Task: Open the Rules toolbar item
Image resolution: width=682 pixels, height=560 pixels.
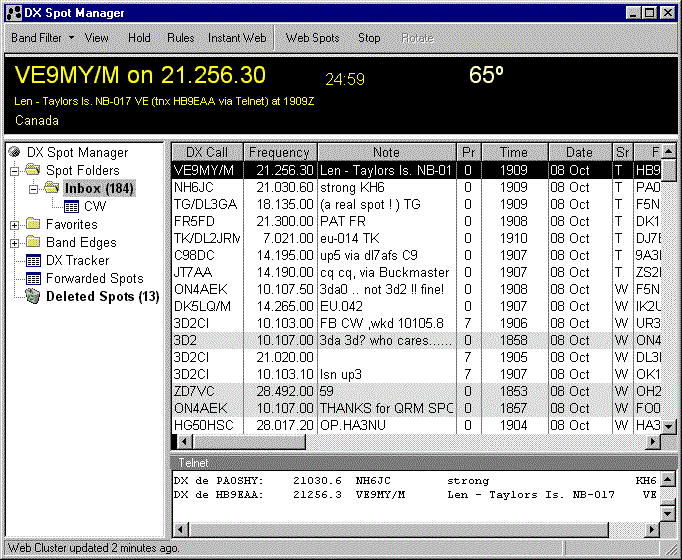Action: 181,38
